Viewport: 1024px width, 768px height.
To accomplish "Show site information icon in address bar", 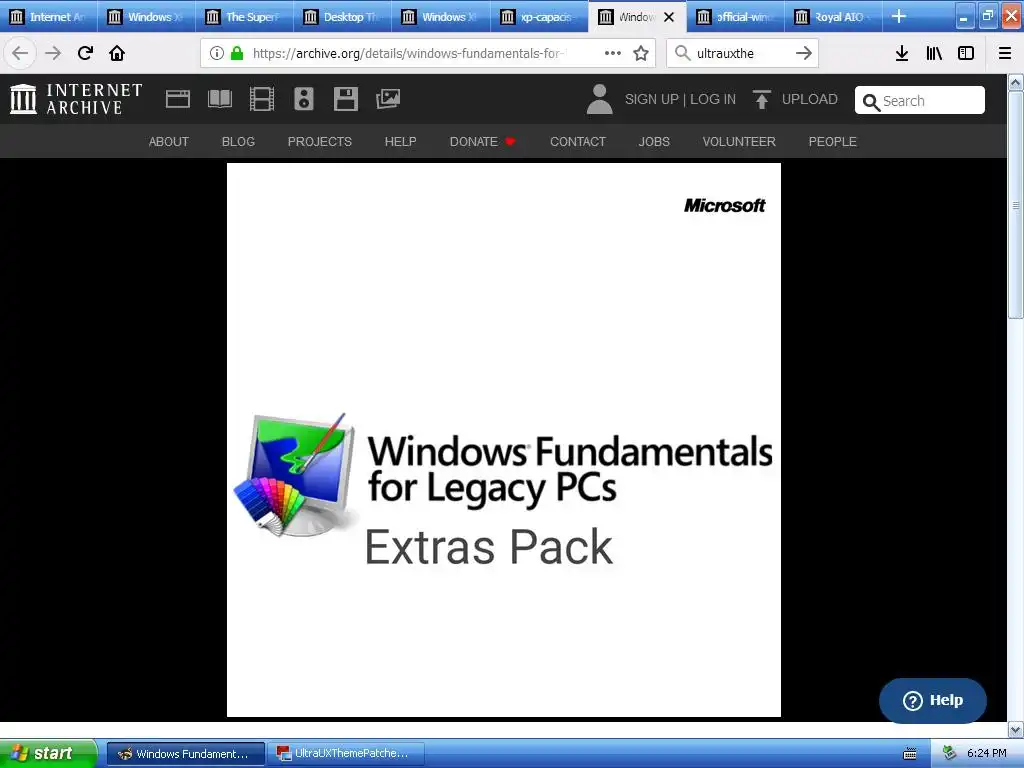I will (x=217, y=53).
